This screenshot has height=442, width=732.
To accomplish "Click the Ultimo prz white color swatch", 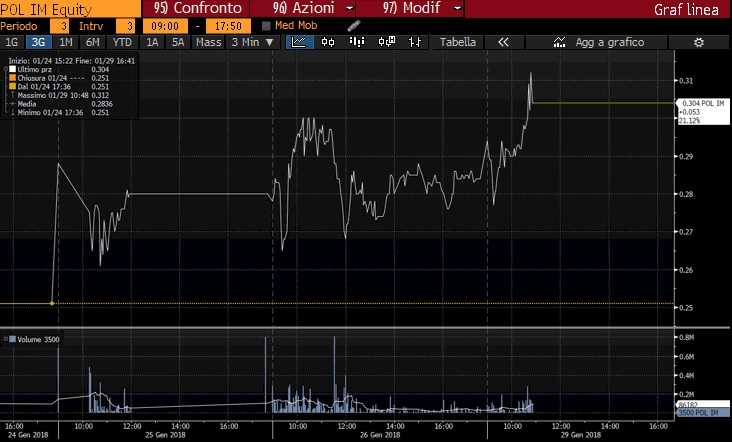I will click(13, 69).
